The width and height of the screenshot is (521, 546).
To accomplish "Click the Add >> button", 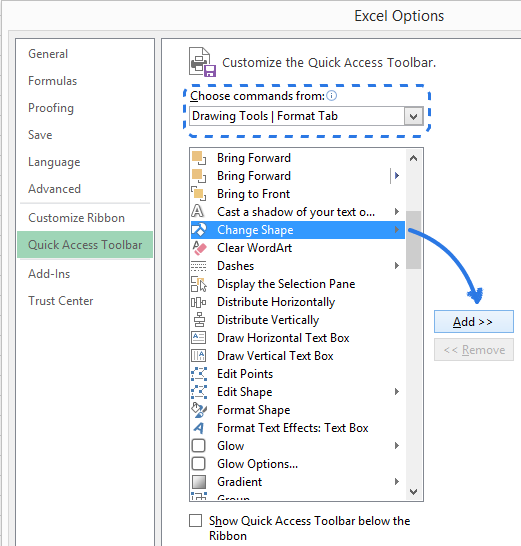I will pyautogui.click(x=474, y=322).
